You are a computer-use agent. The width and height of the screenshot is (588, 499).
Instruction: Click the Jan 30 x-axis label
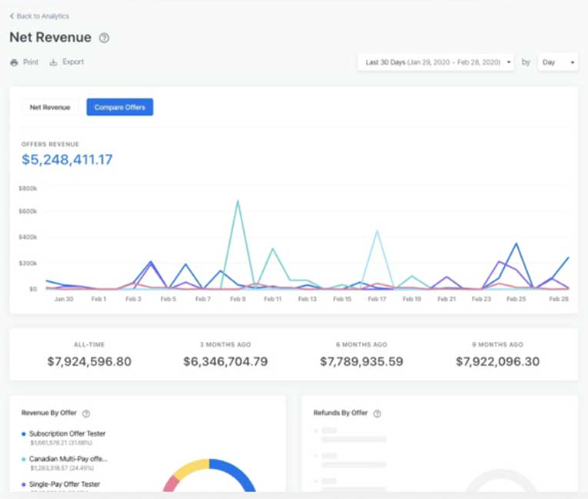[x=64, y=299]
